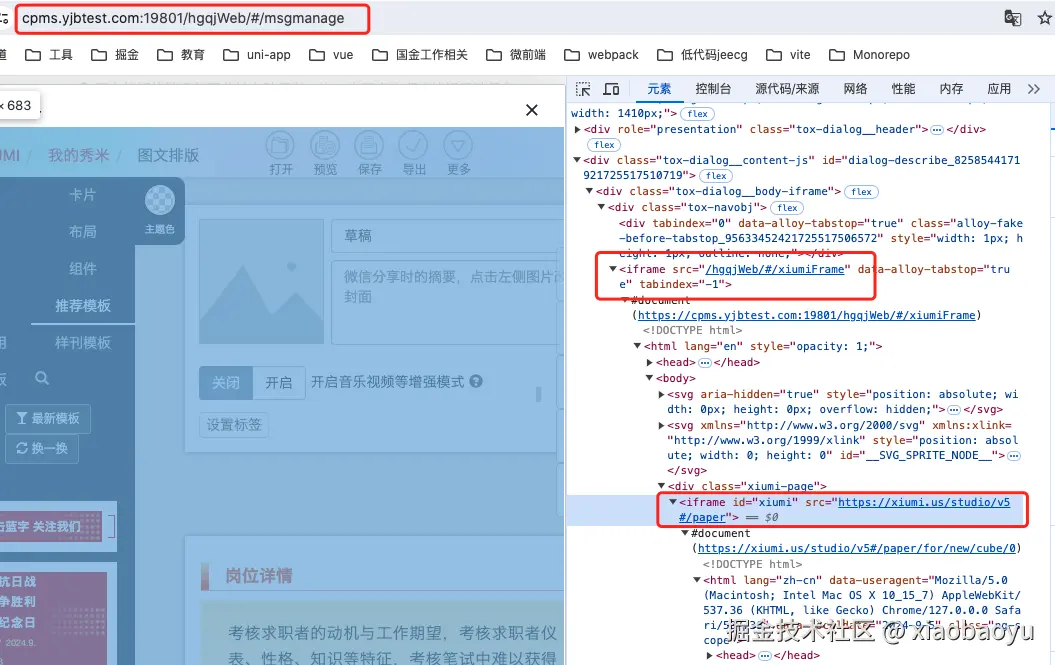Click the 换一换 refresh button
Screen dimensions: 1055x665
point(42,448)
